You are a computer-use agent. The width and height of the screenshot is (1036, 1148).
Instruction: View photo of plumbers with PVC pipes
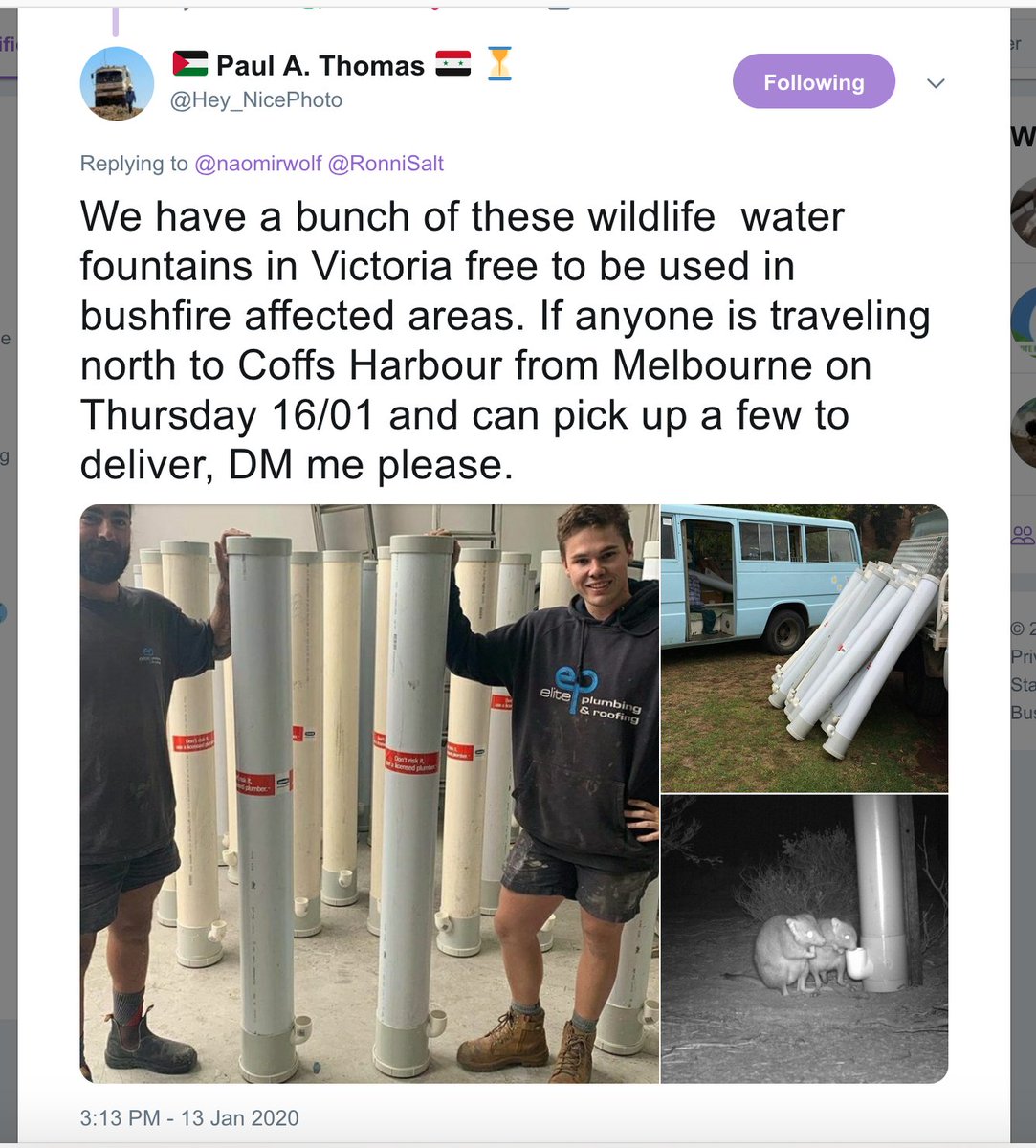click(369, 794)
